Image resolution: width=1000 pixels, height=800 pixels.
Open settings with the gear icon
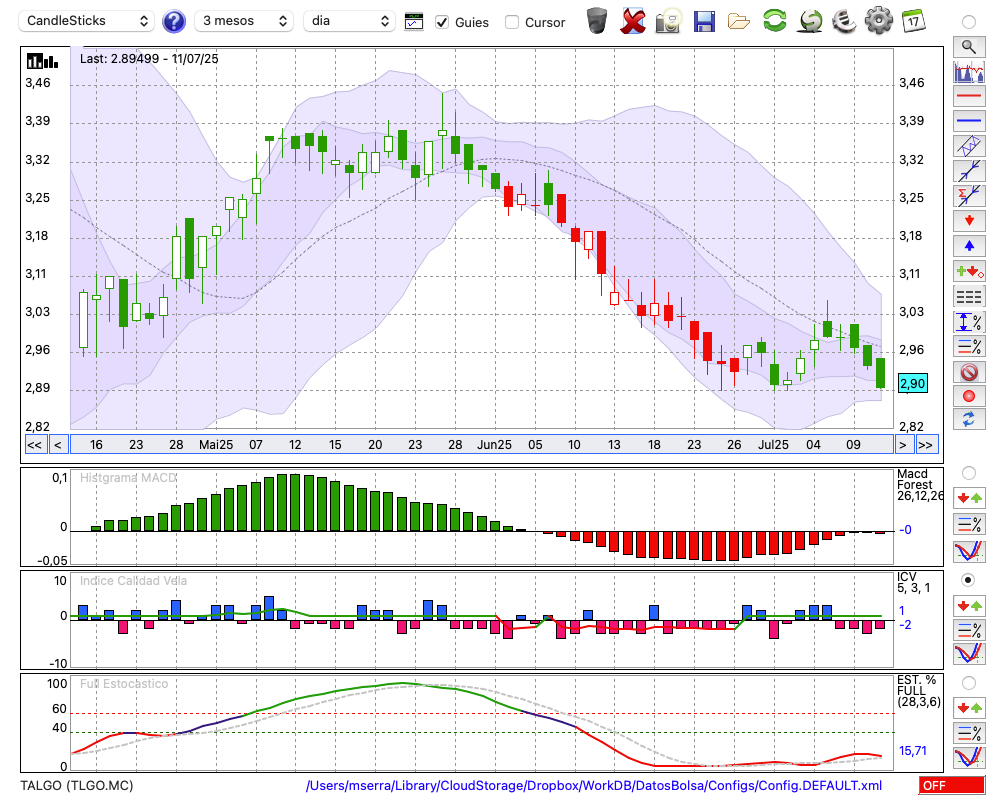tap(879, 21)
